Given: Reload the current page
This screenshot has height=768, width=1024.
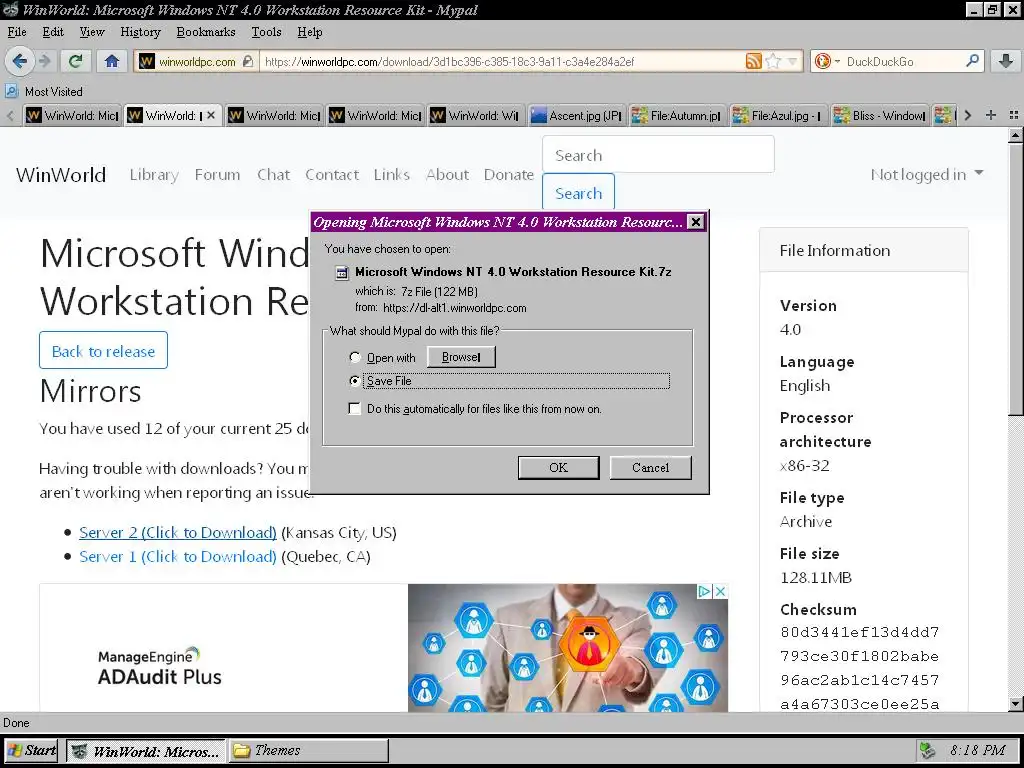Looking at the screenshot, I should (x=75, y=61).
